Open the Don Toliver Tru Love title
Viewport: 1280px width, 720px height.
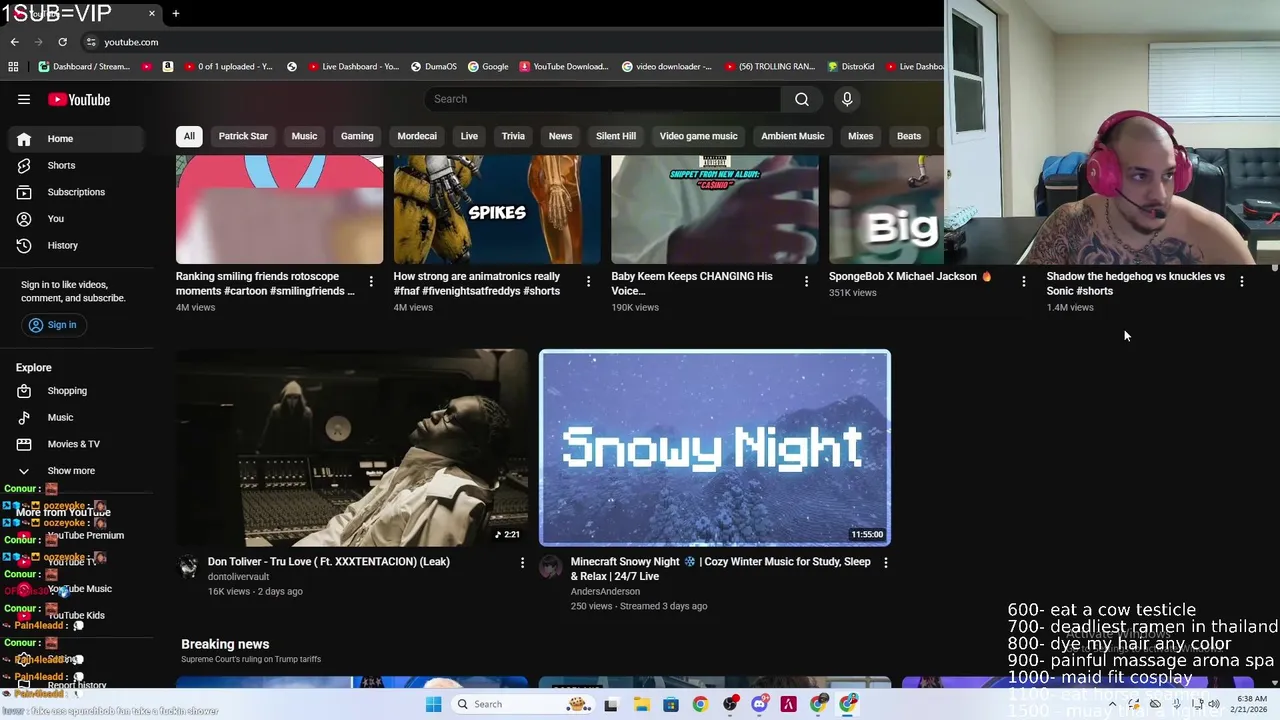pyautogui.click(x=329, y=562)
